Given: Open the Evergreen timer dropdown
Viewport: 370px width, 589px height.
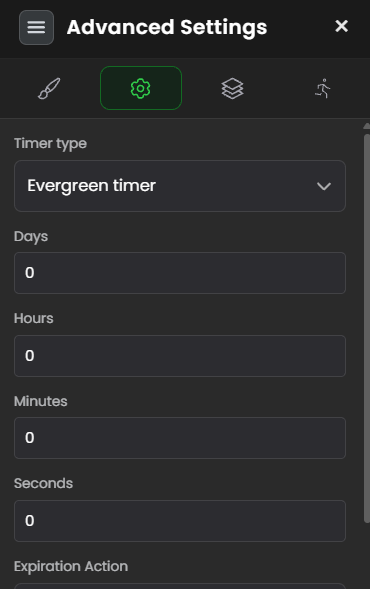Looking at the screenshot, I should pos(180,186).
